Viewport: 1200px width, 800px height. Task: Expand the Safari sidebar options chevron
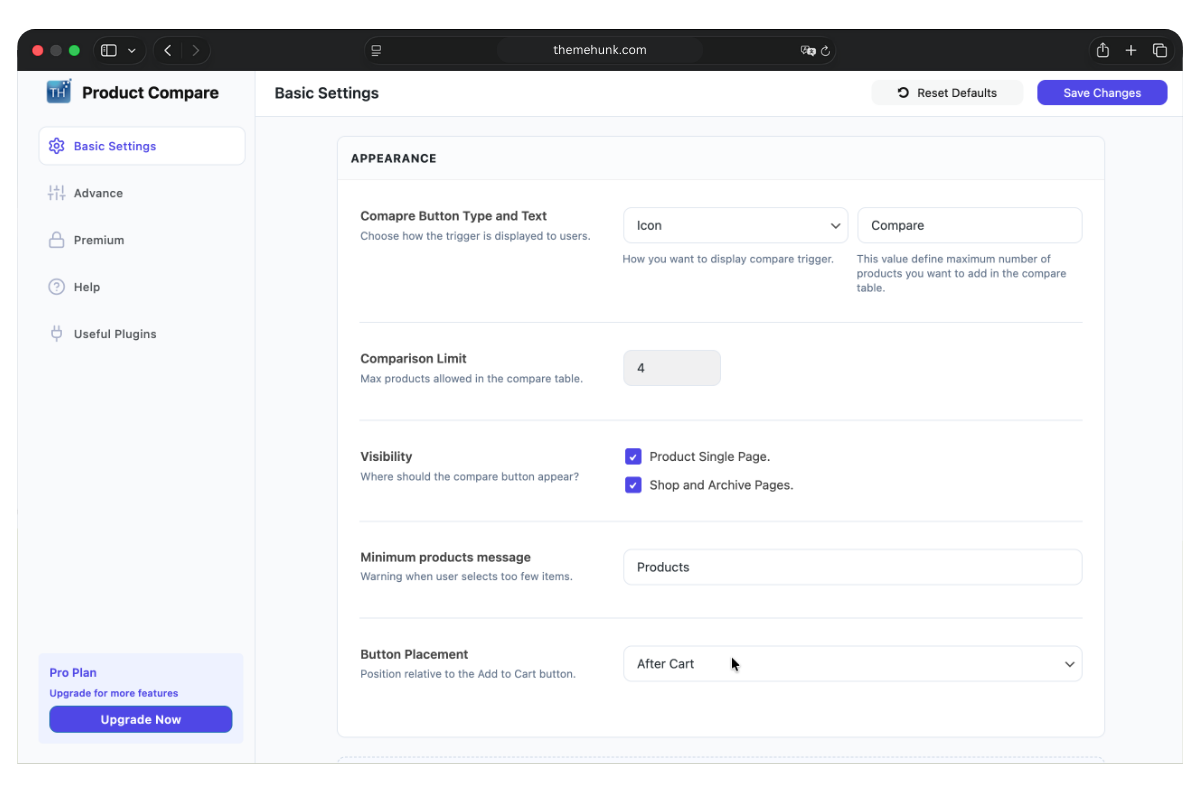pyautogui.click(x=132, y=50)
